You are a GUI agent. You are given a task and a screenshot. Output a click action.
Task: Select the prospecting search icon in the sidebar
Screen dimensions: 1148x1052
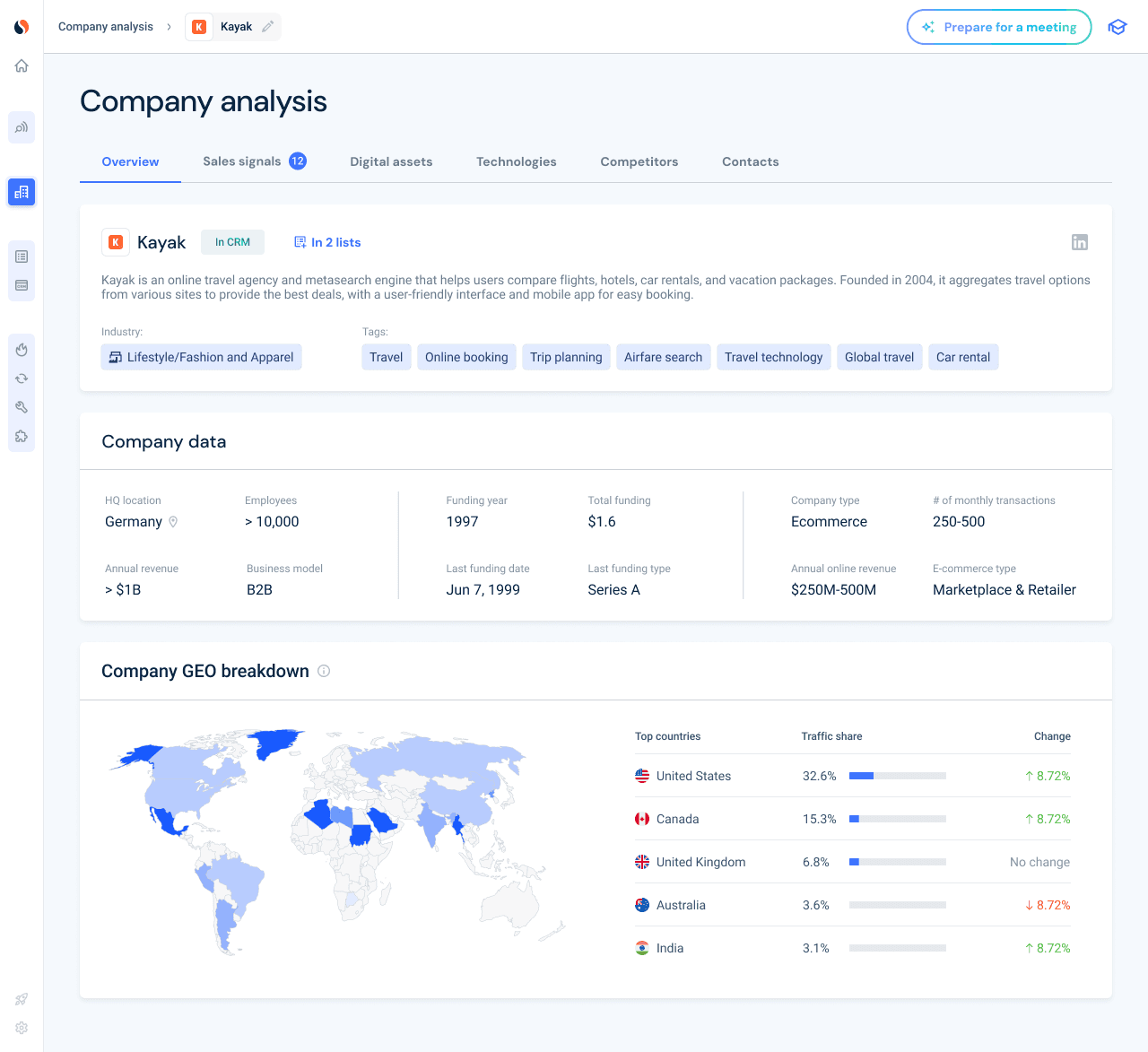[x=21, y=127]
